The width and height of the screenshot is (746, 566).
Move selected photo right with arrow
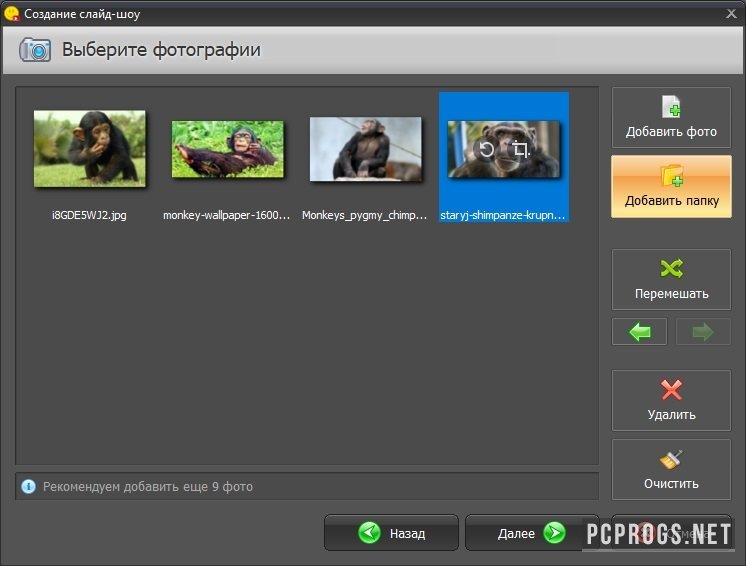click(x=703, y=332)
